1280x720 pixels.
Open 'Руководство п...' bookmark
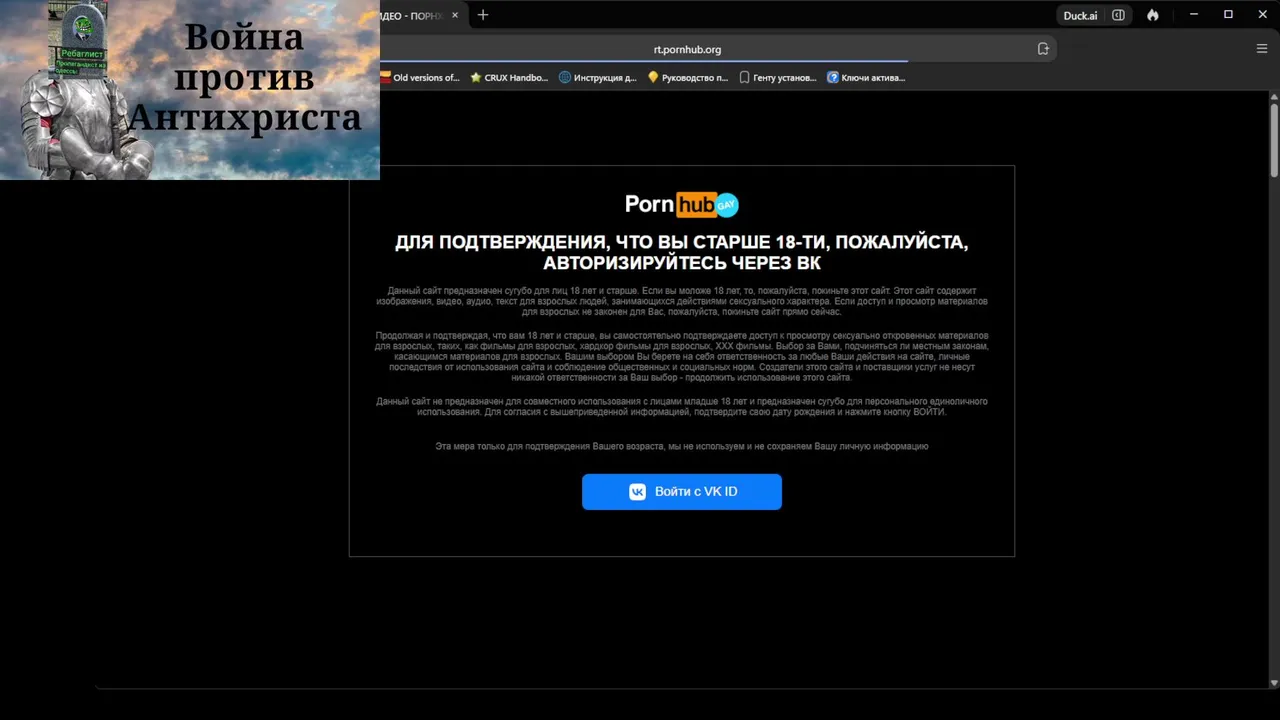coord(688,77)
